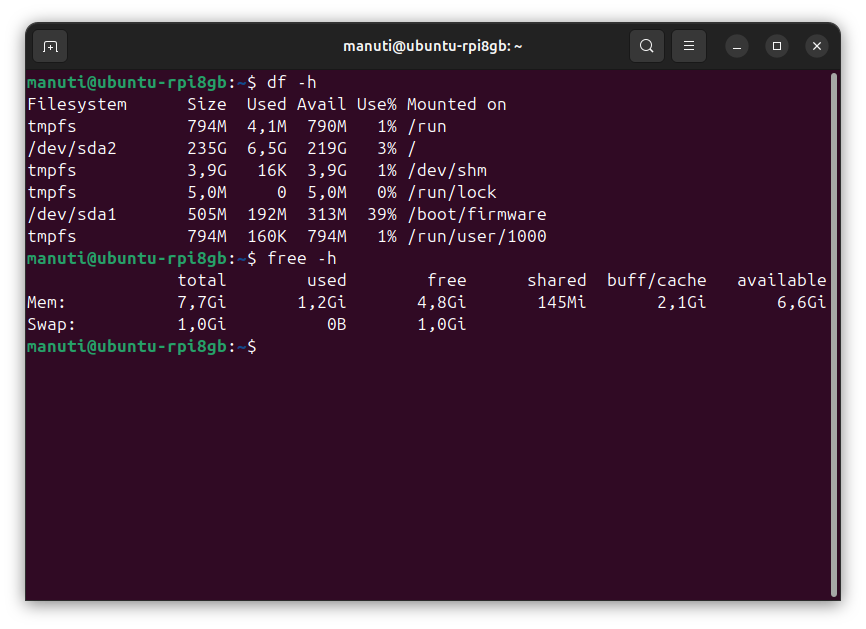
Task: Open a new terminal tab
Action: (50, 46)
